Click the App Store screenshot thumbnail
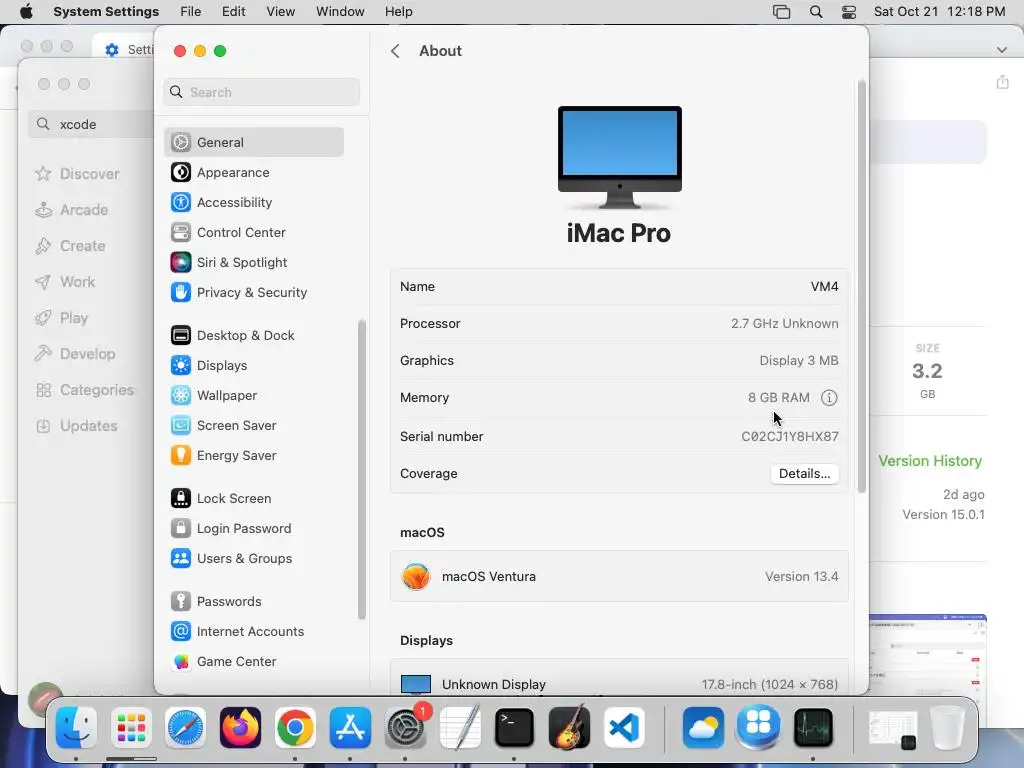The height and width of the screenshot is (768, 1024). pyautogui.click(x=928, y=655)
